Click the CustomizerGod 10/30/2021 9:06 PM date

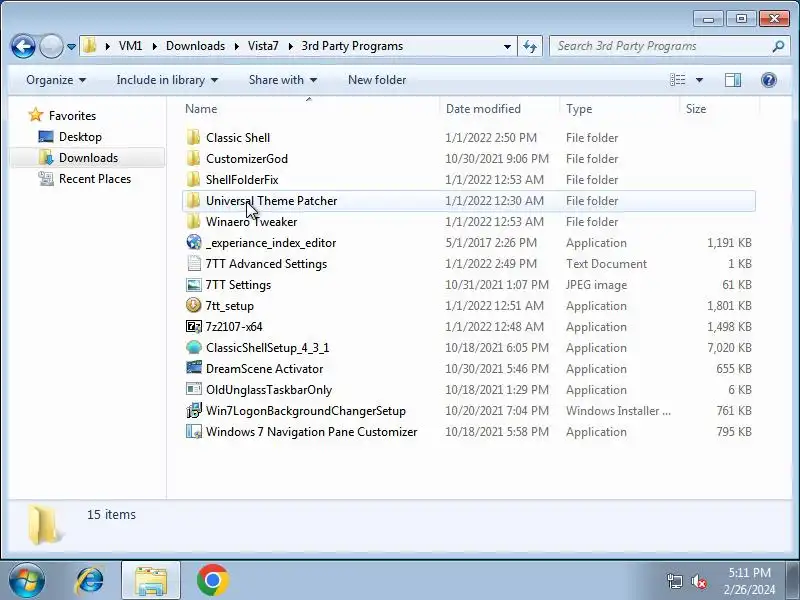[x=496, y=159]
